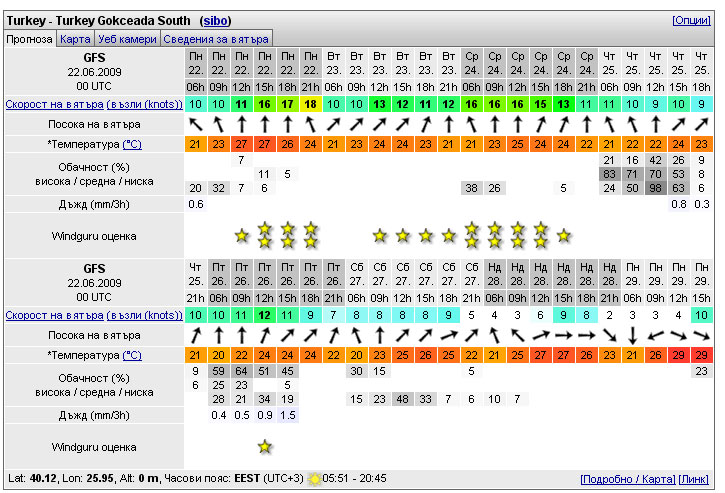Image resolution: width=725 pixels, height=493 pixels.
Task: Click star rating at Вт 23. 12h
Action: coord(379,236)
